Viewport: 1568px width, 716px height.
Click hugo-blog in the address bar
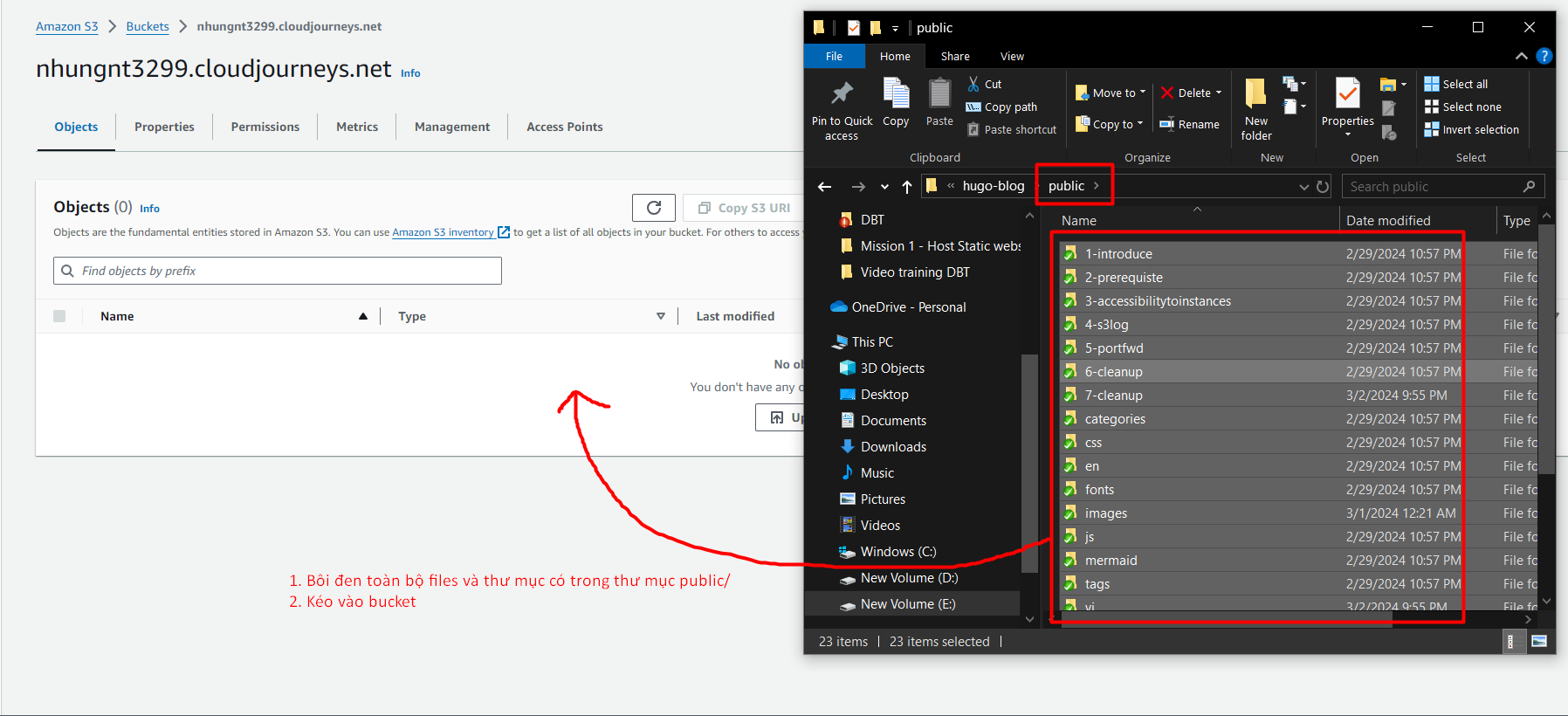[994, 186]
